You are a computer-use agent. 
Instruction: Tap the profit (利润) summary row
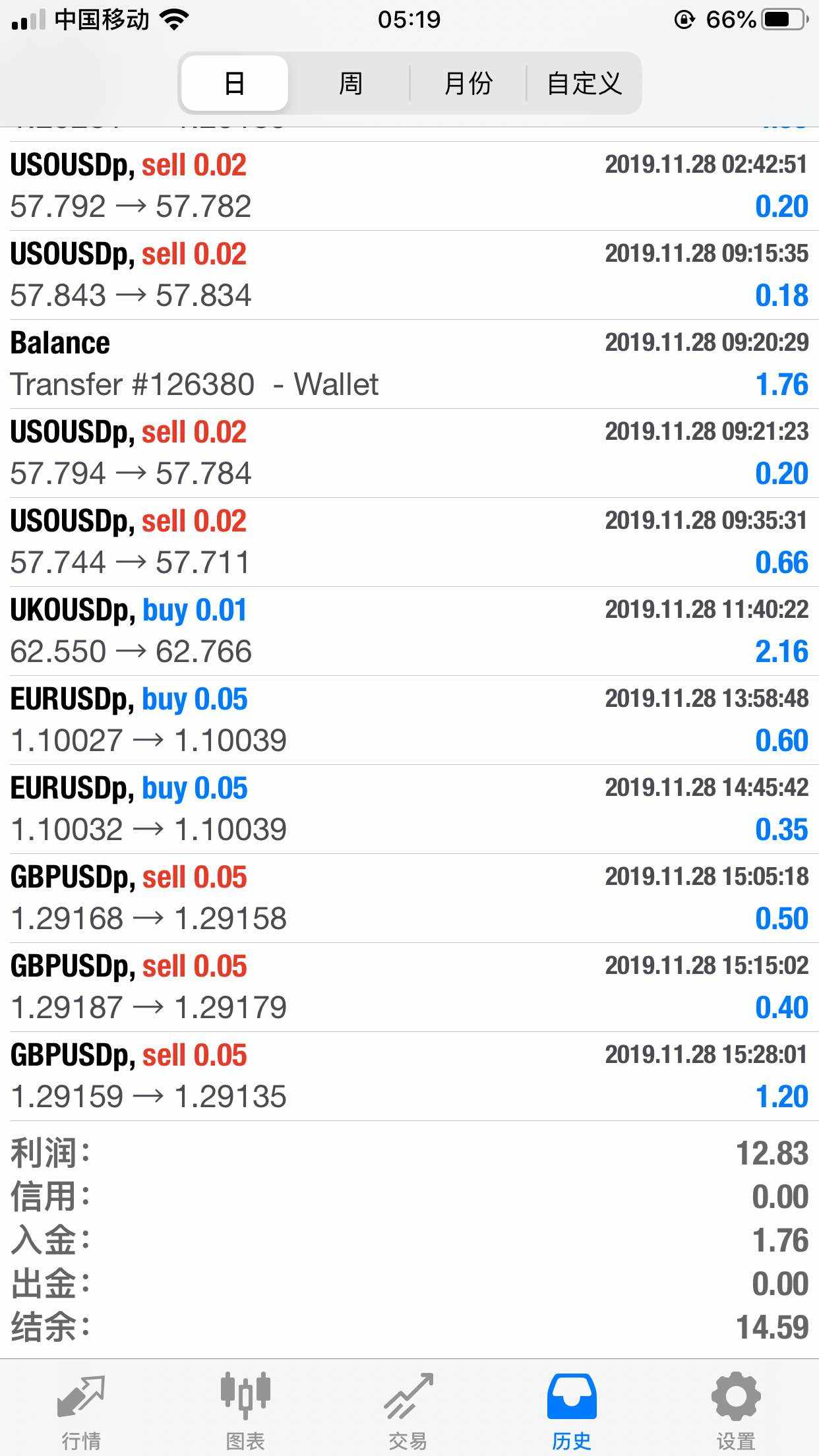pos(409,1153)
